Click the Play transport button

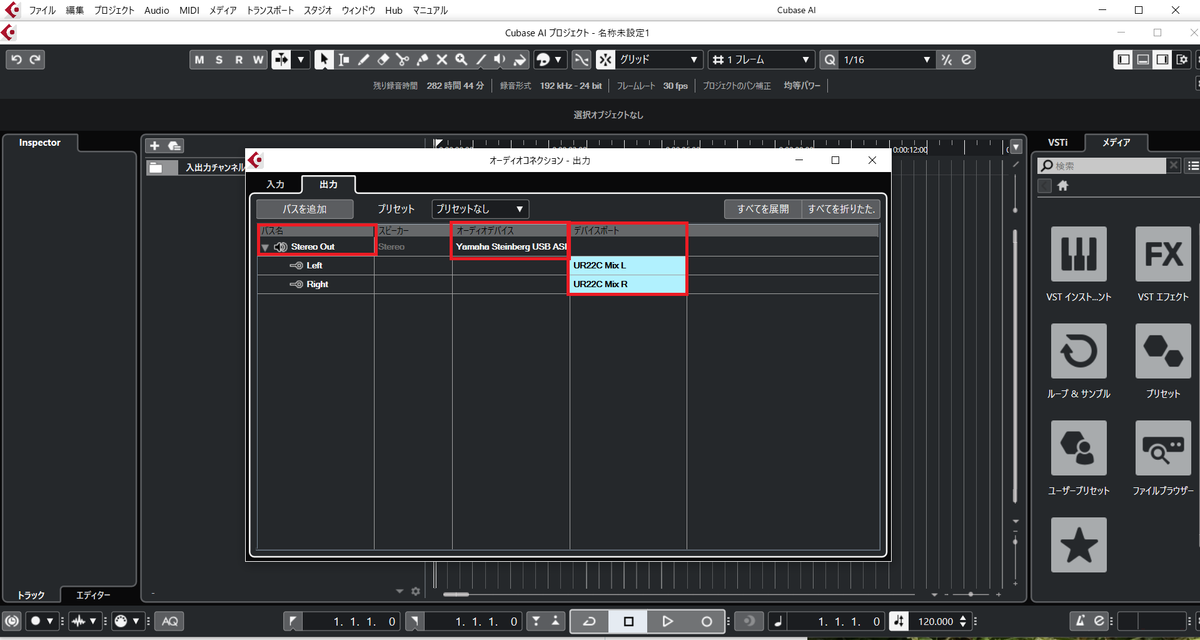click(667, 621)
